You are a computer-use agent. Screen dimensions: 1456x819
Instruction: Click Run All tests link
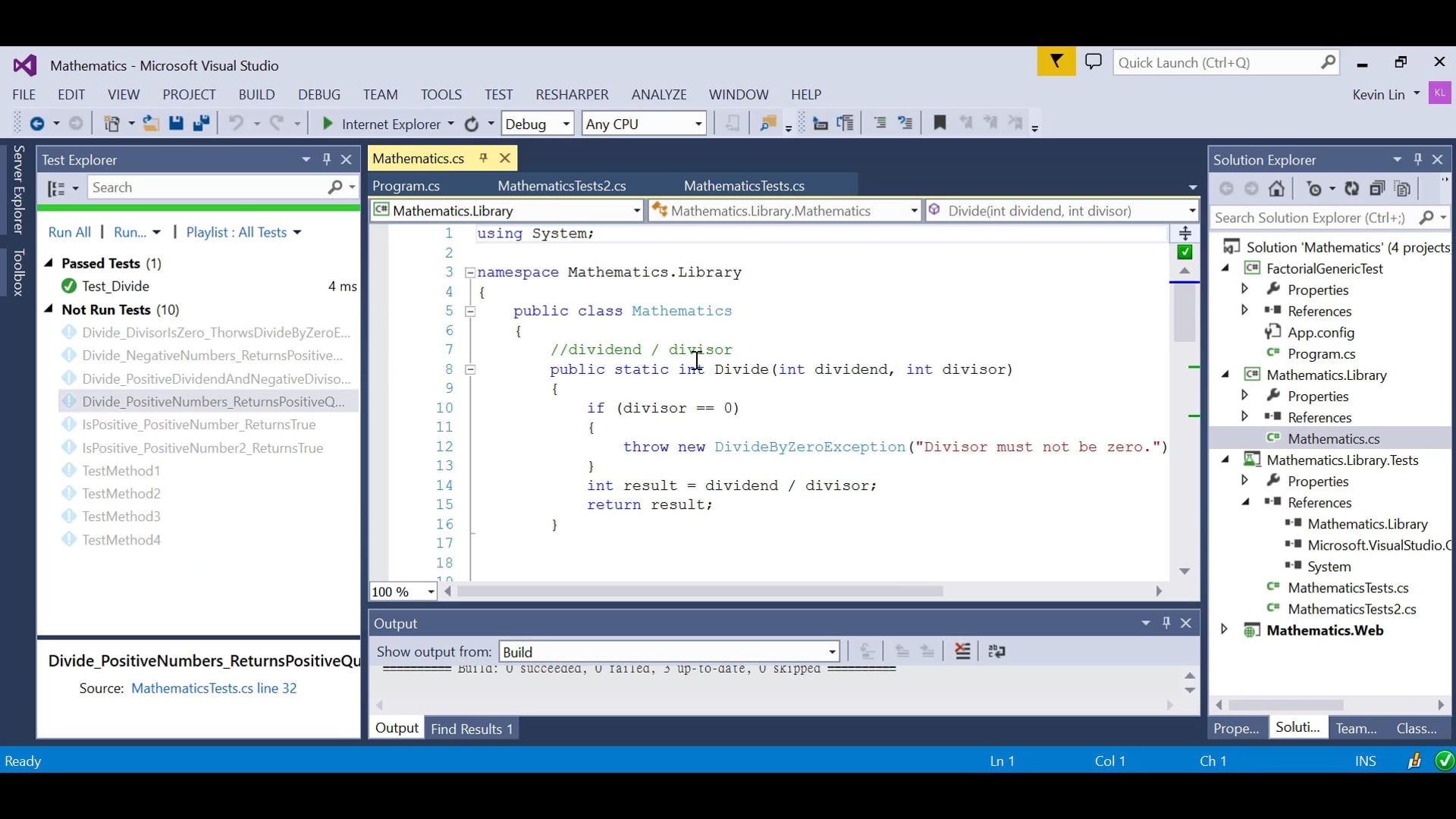(x=69, y=232)
